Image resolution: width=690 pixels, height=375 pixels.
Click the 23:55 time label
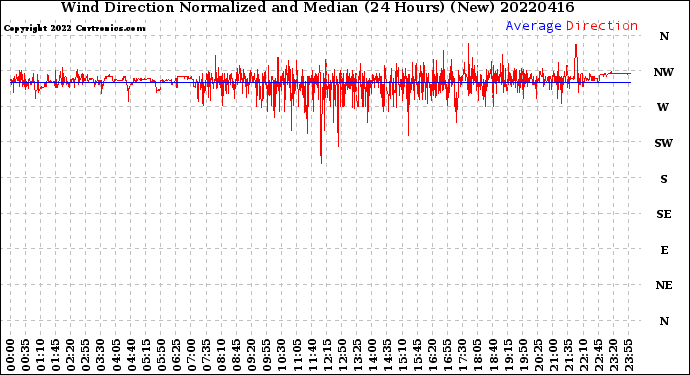tap(628, 355)
